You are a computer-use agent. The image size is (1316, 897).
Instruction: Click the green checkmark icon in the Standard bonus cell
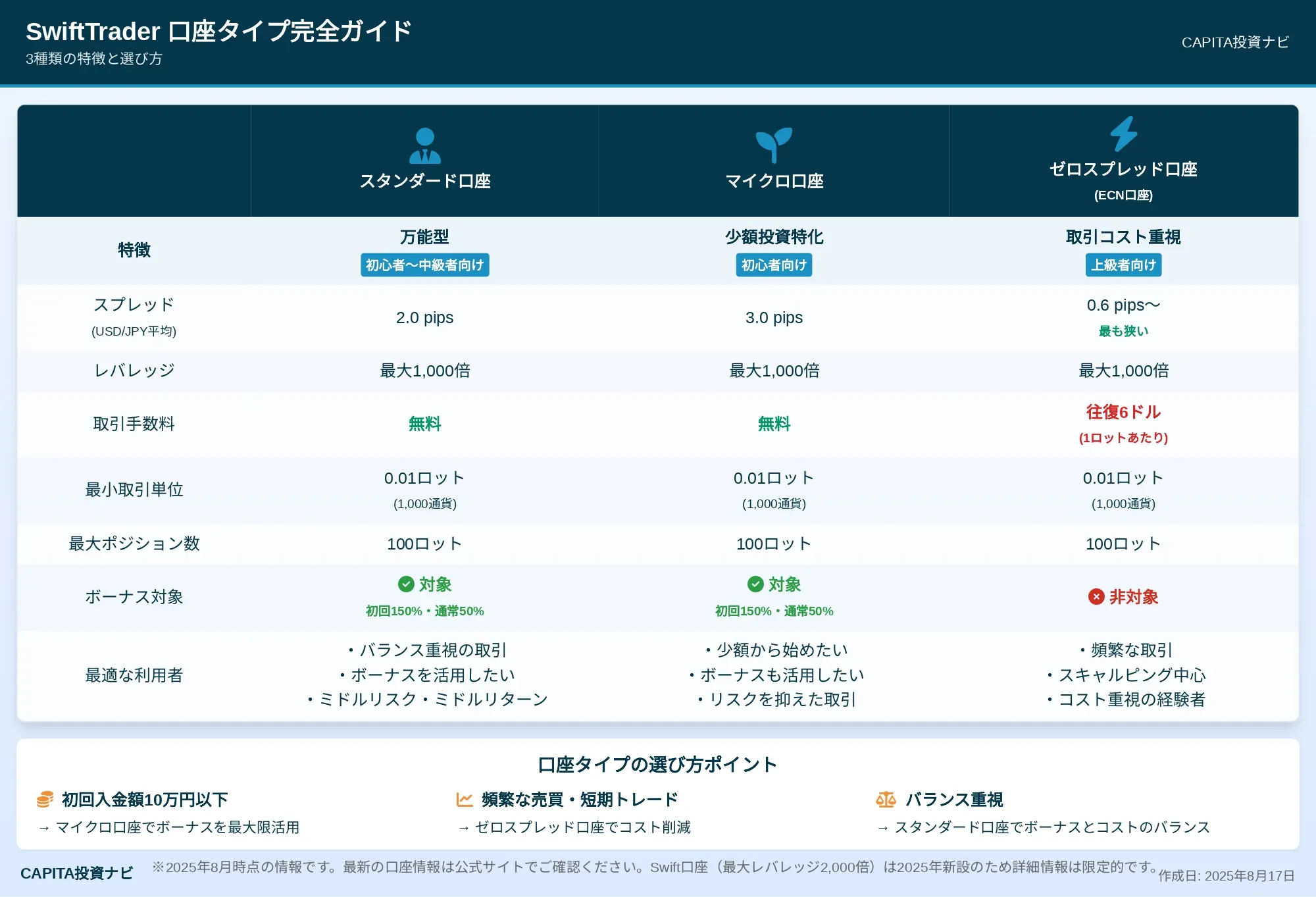tap(406, 584)
